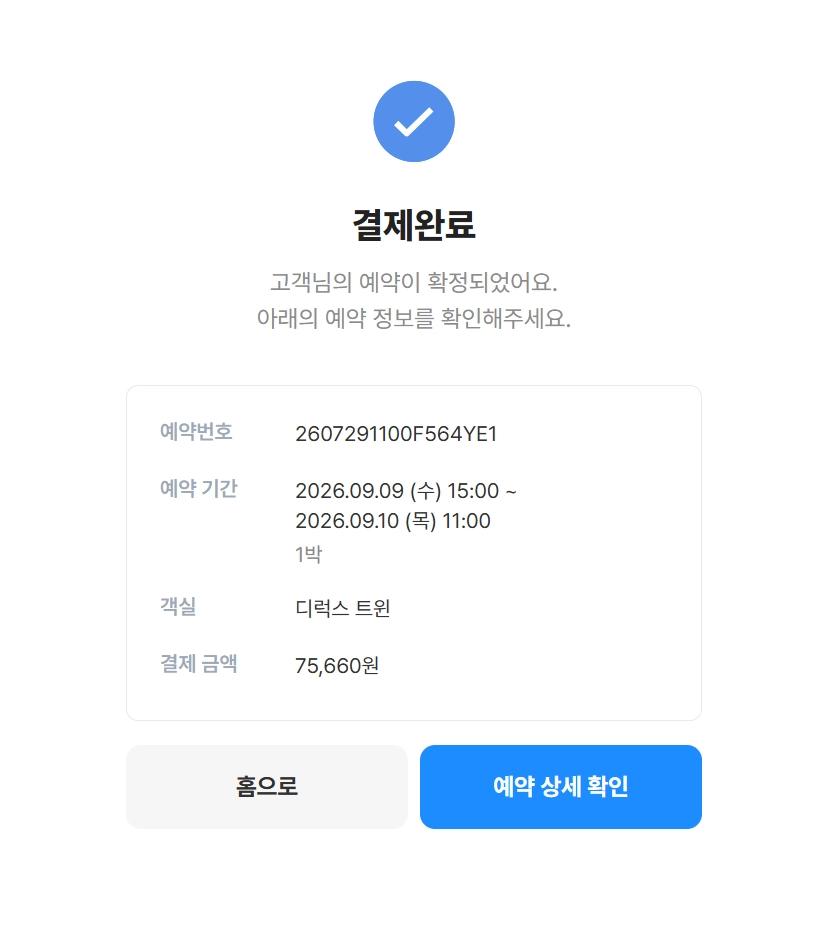The image size is (817, 946).
Task: Select the check-out date 2026.09.10
Action: click(347, 521)
